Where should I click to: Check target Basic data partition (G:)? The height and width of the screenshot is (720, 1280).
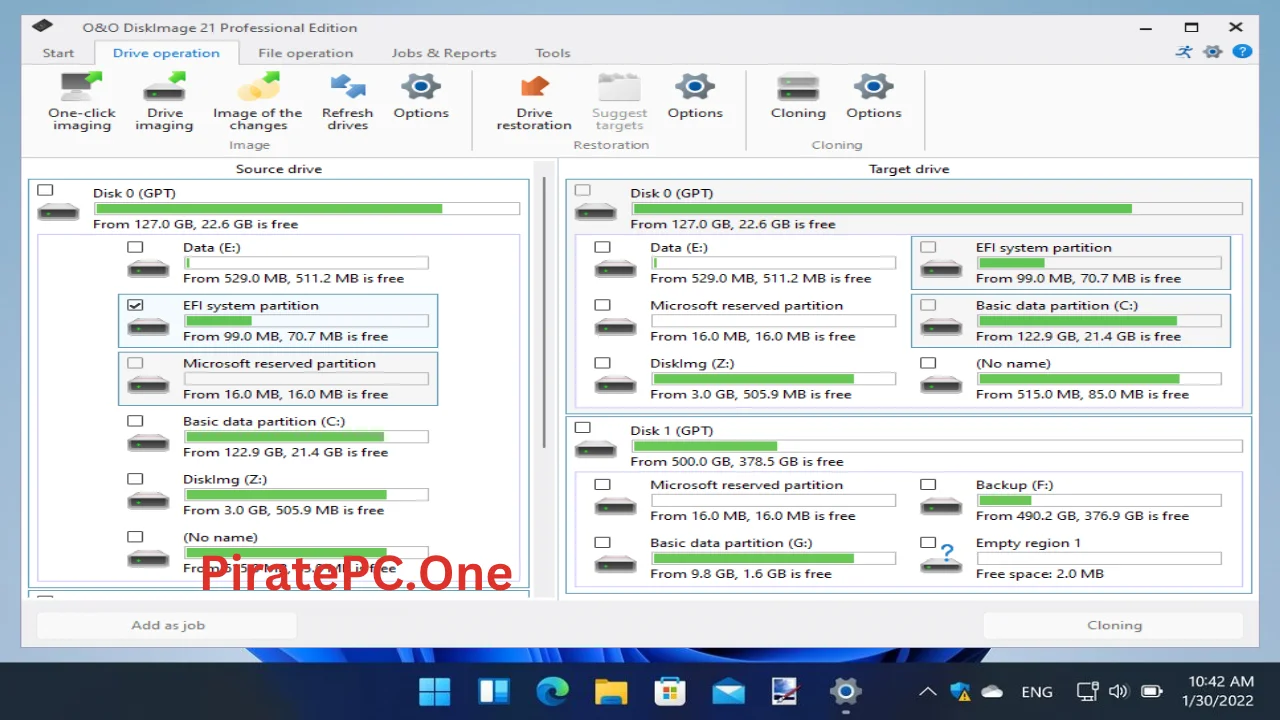(x=602, y=543)
